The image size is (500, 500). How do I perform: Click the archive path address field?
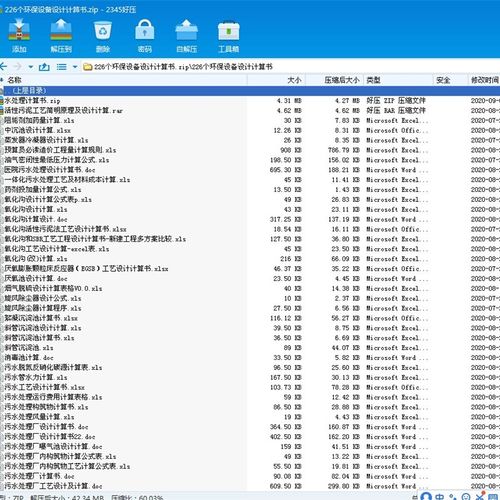click(291, 67)
